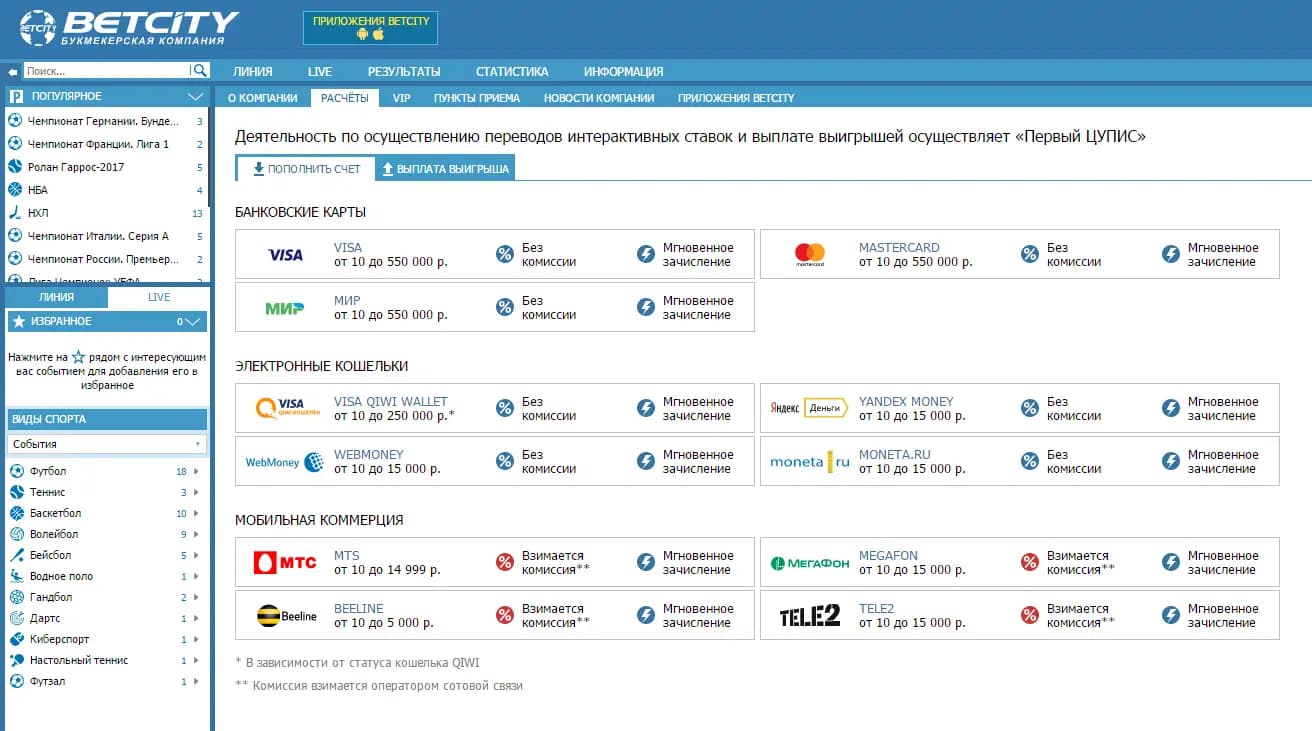Switch to the VIP tab
1312x731 pixels.
(402, 98)
